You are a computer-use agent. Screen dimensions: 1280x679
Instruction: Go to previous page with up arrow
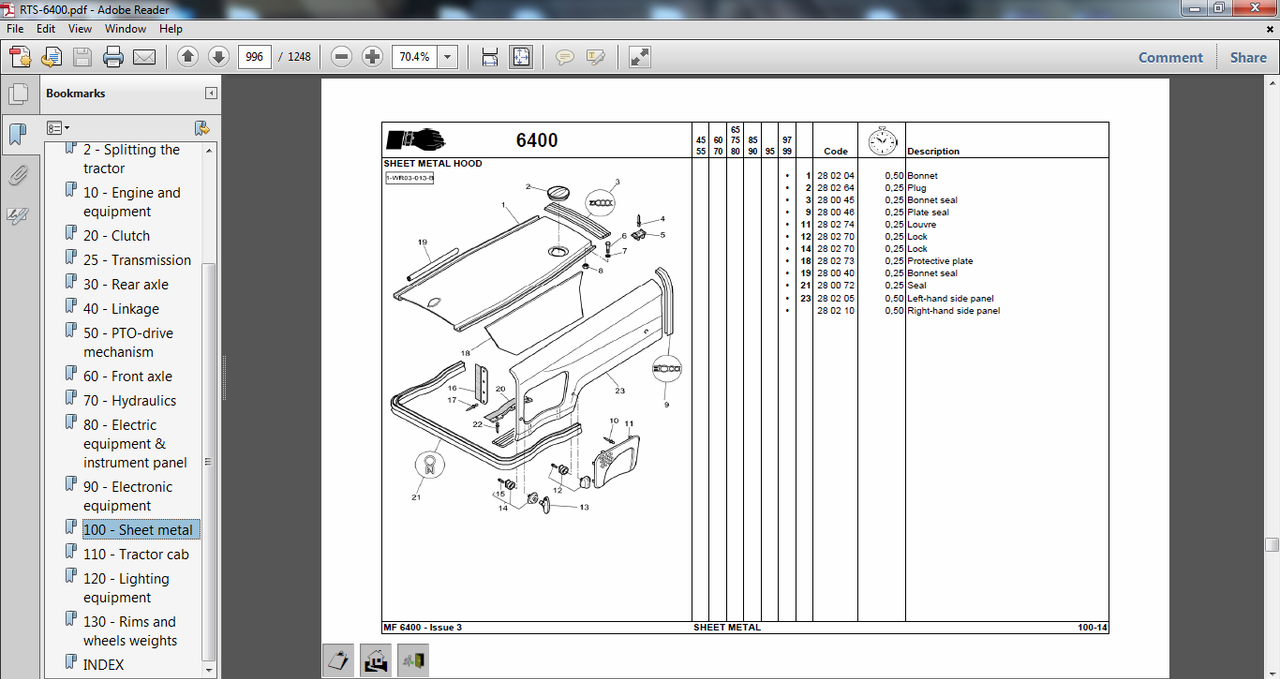pyautogui.click(x=187, y=57)
